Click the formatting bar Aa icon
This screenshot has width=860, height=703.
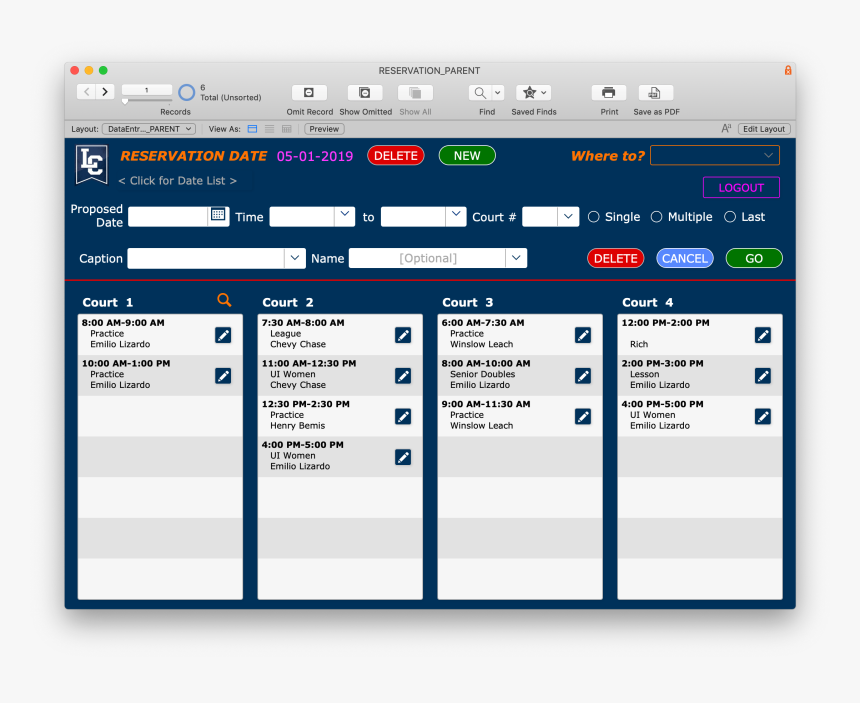pos(726,129)
